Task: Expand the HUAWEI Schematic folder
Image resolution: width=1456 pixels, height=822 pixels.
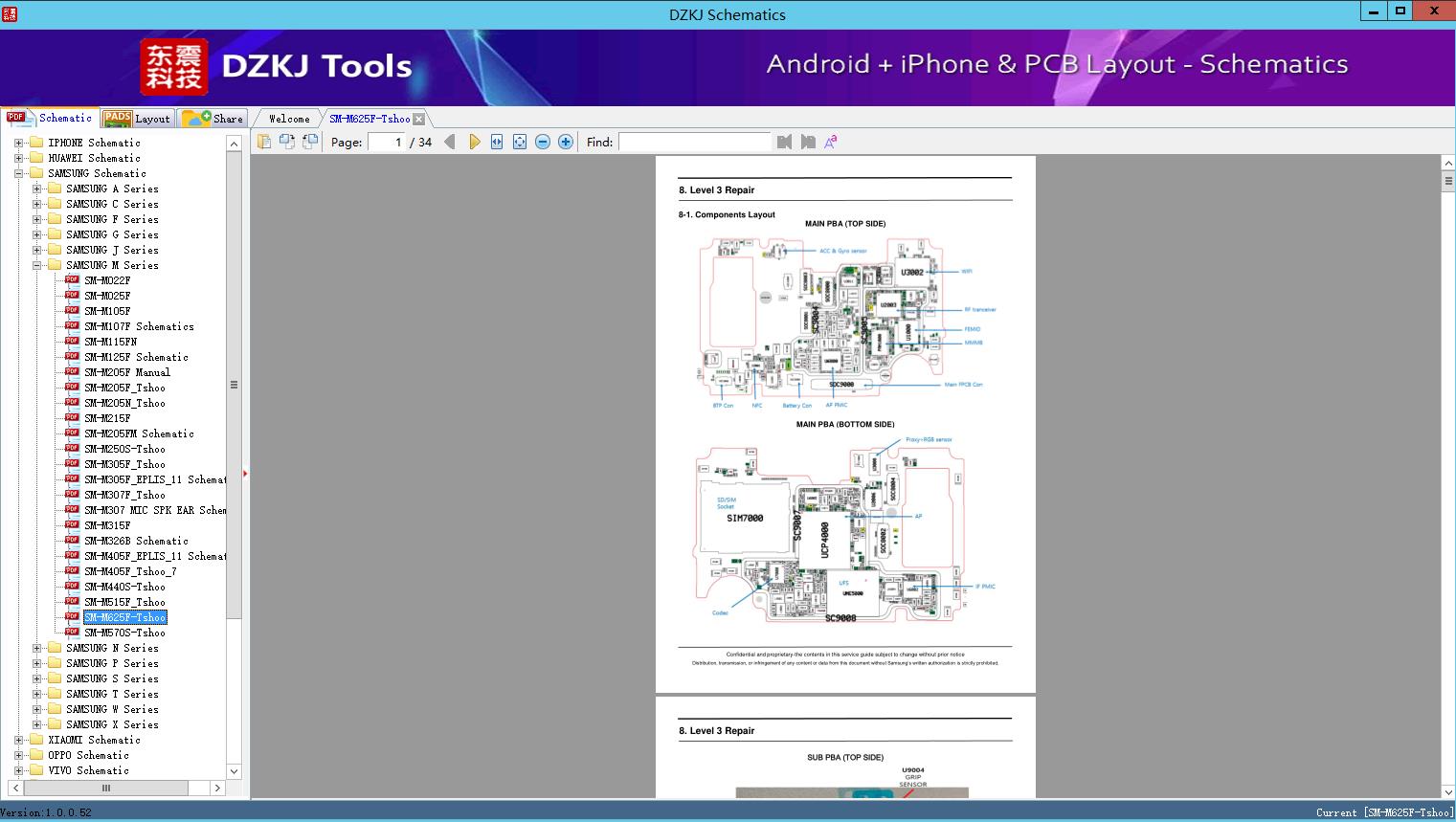Action: tap(18, 158)
